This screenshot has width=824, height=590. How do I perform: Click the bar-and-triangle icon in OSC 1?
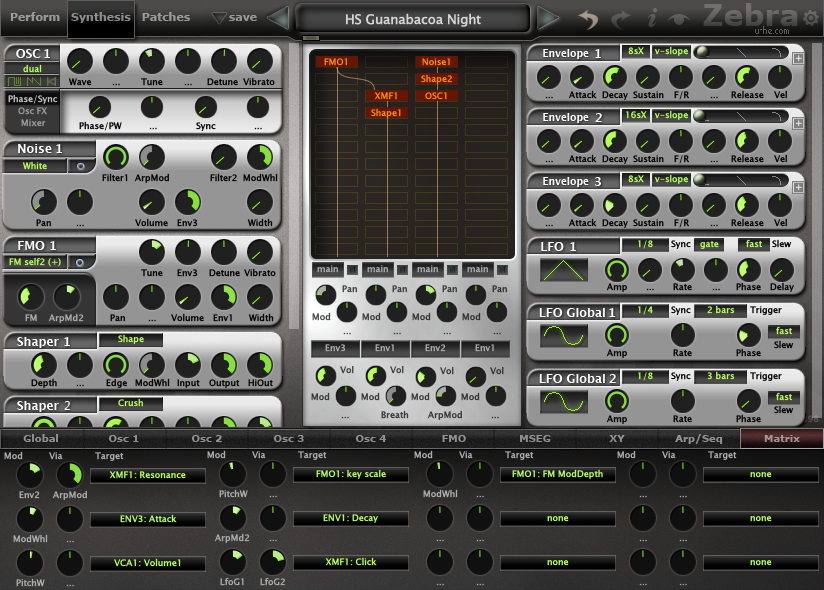52,81
